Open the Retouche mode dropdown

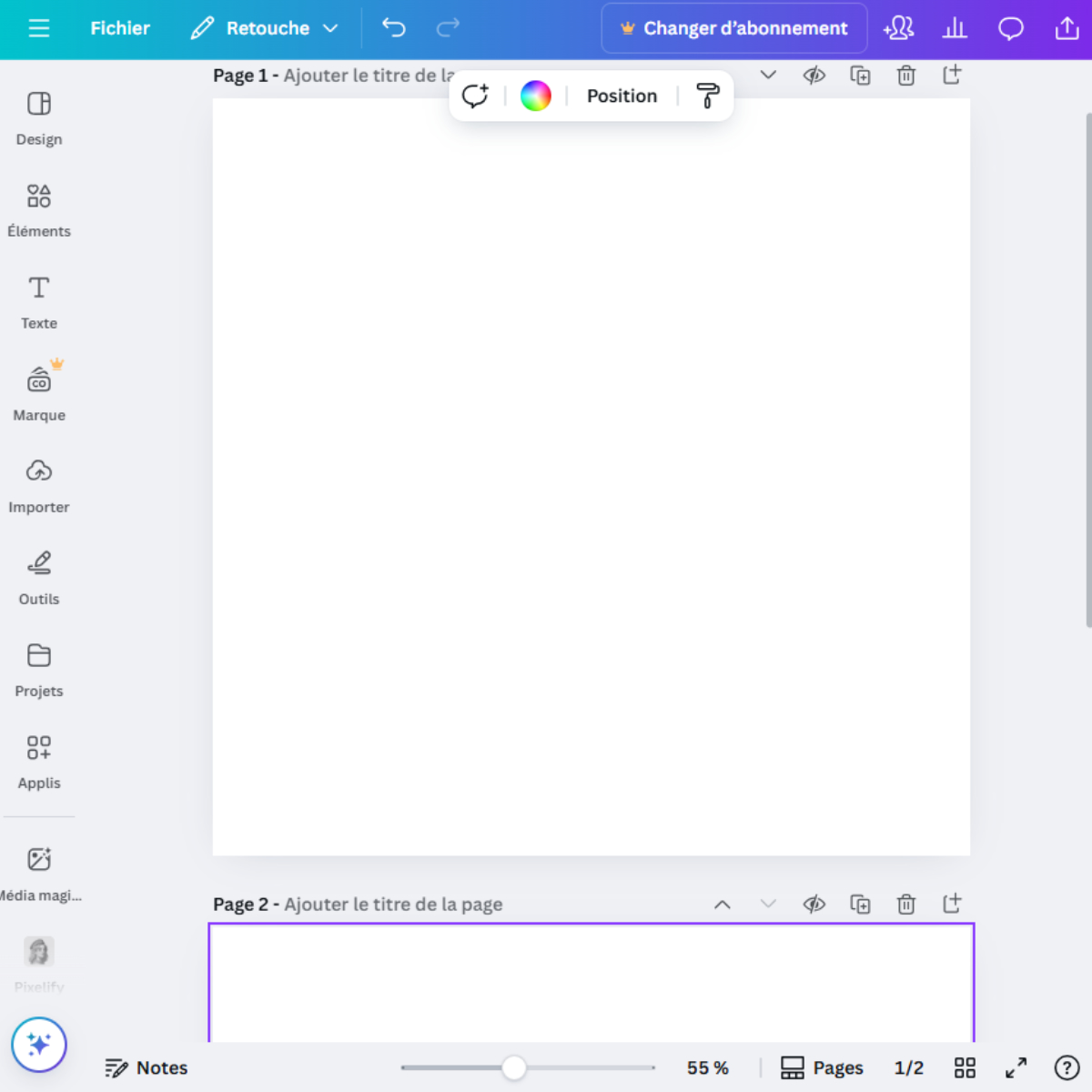pyautogui.click(x=265, y=28)
